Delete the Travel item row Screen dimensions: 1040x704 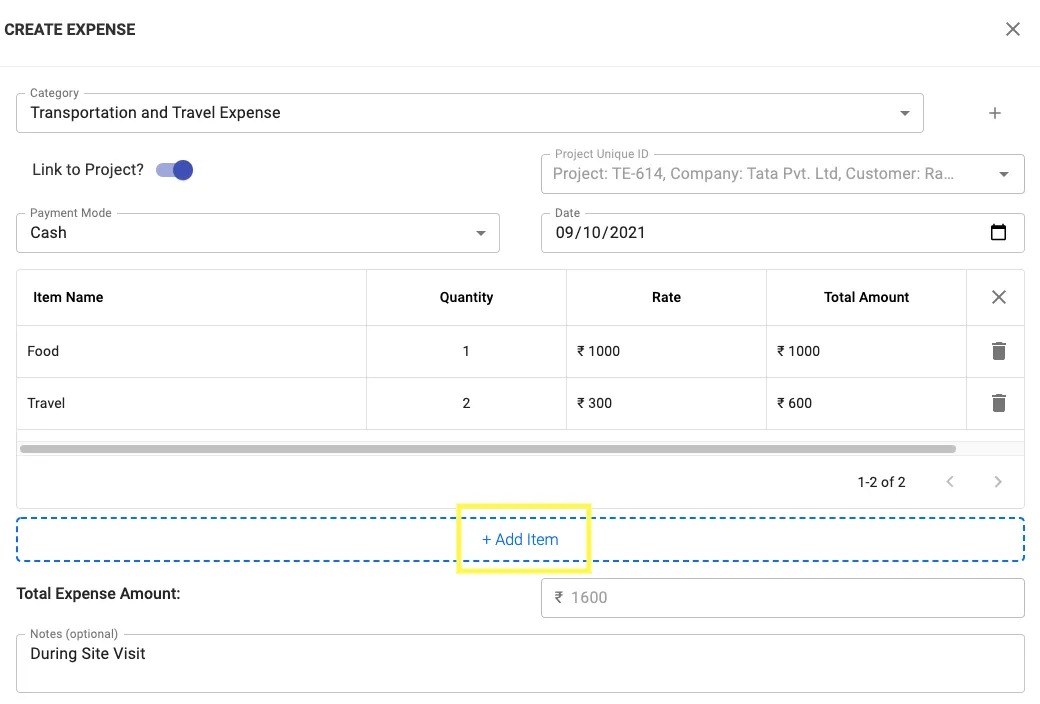click(x=998, y=403)
